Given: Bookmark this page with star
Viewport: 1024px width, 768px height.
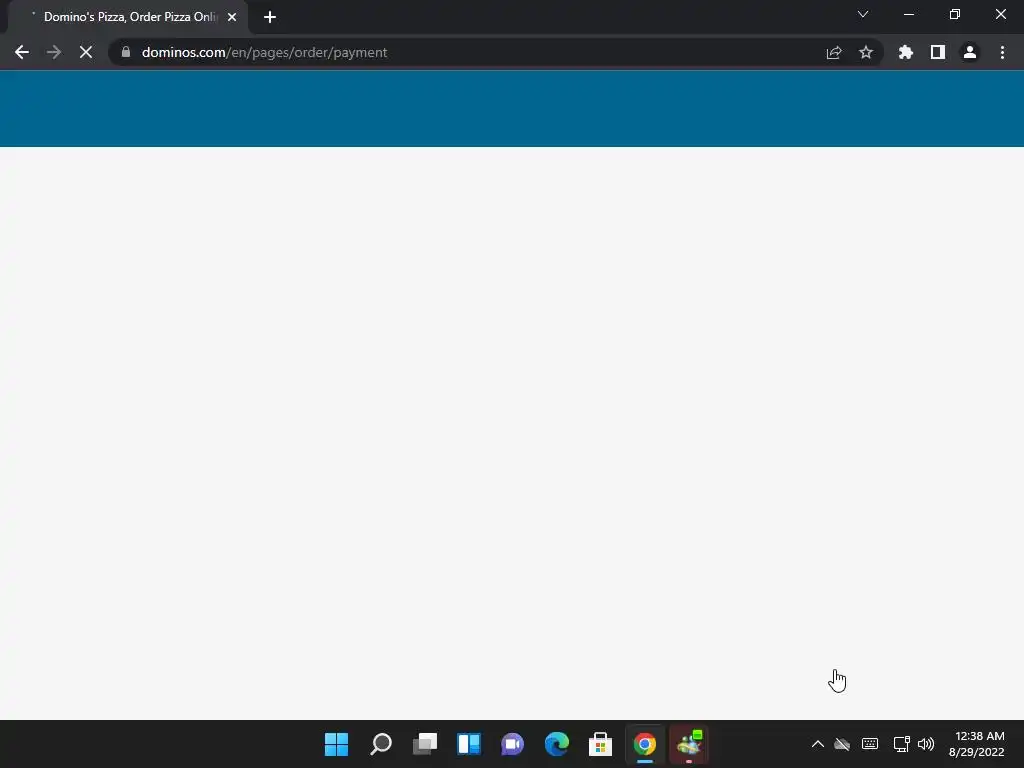Looking at the screenshot, I should tap(866, 52).
